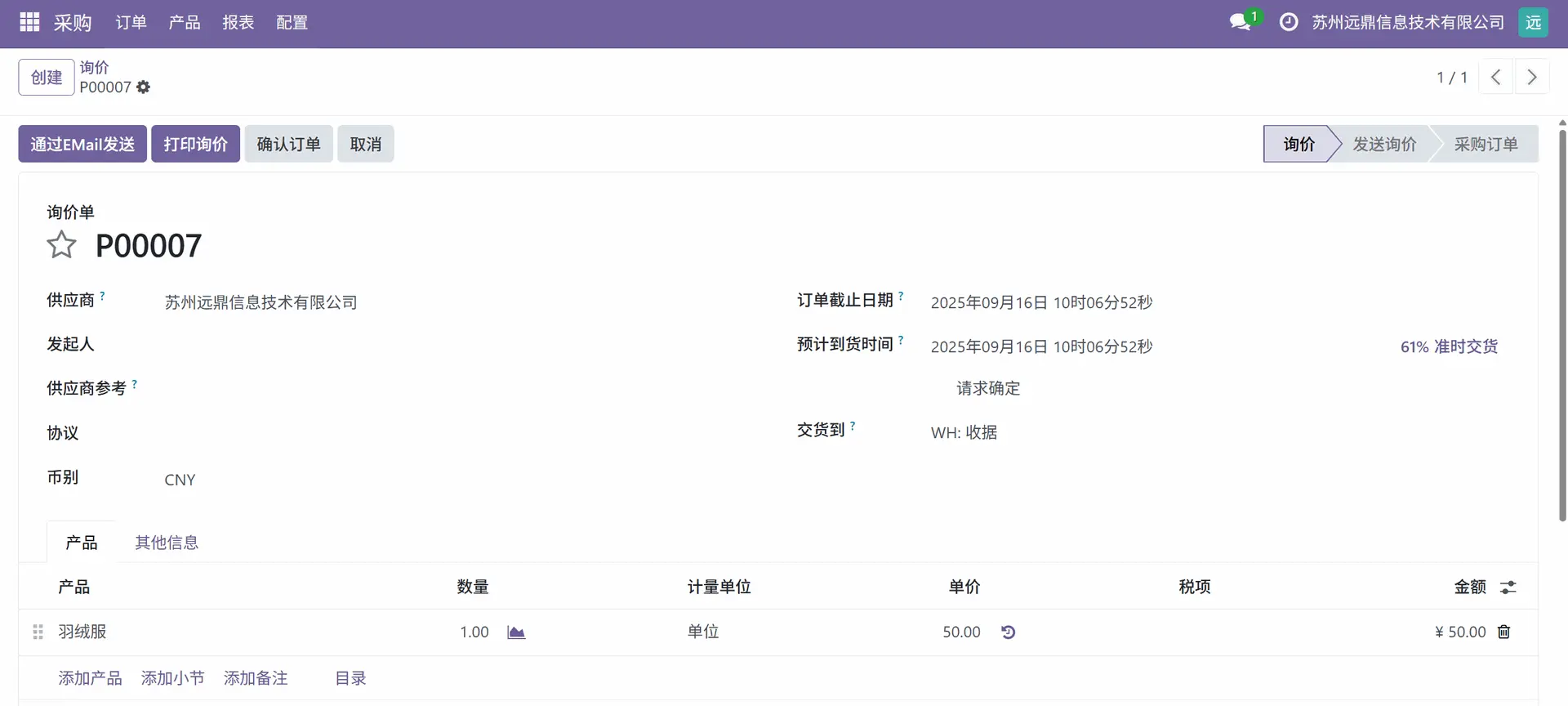Click the 供应商 field value
This screenshot has width=1568, height=706.
tap(261, 302)
